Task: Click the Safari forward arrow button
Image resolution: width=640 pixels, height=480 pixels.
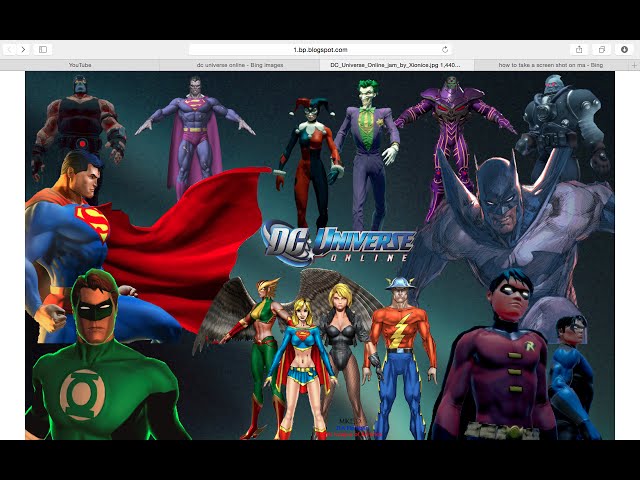Action: click(23, 50)
